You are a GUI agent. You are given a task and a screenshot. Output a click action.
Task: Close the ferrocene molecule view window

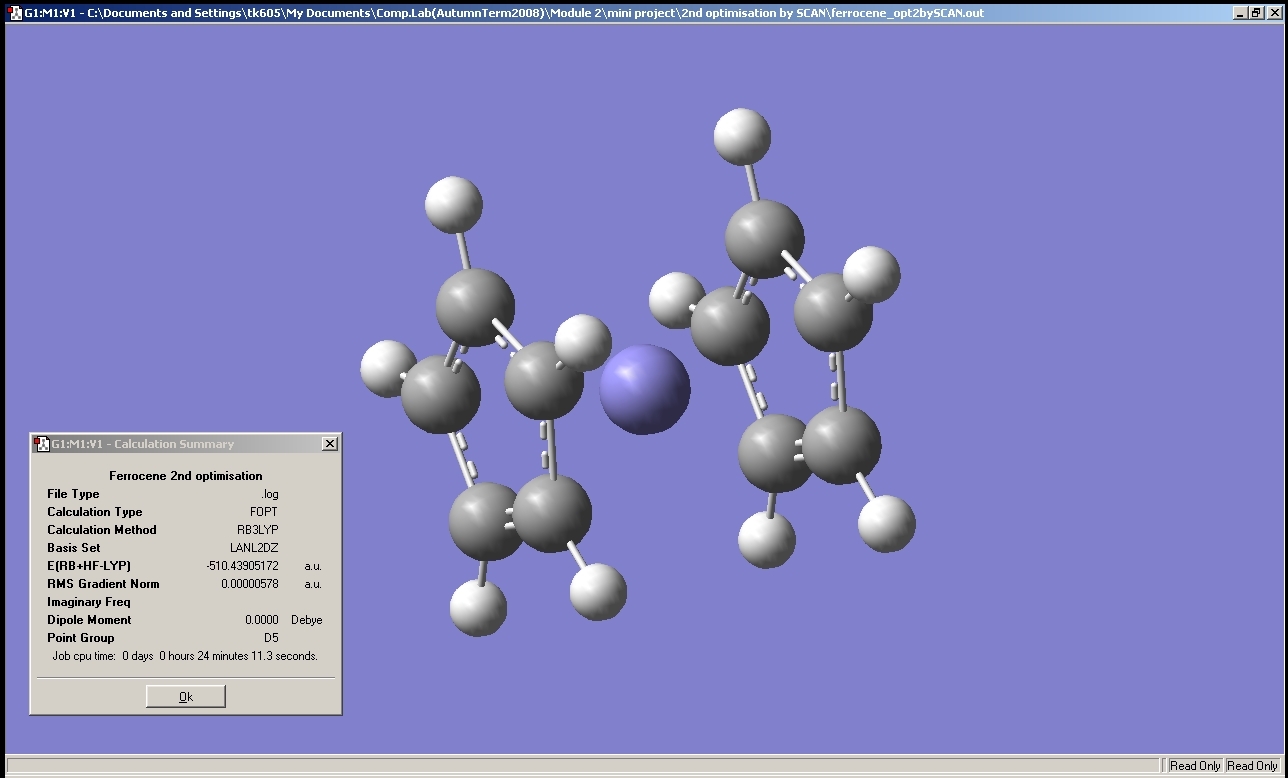tap(1273, 13)
